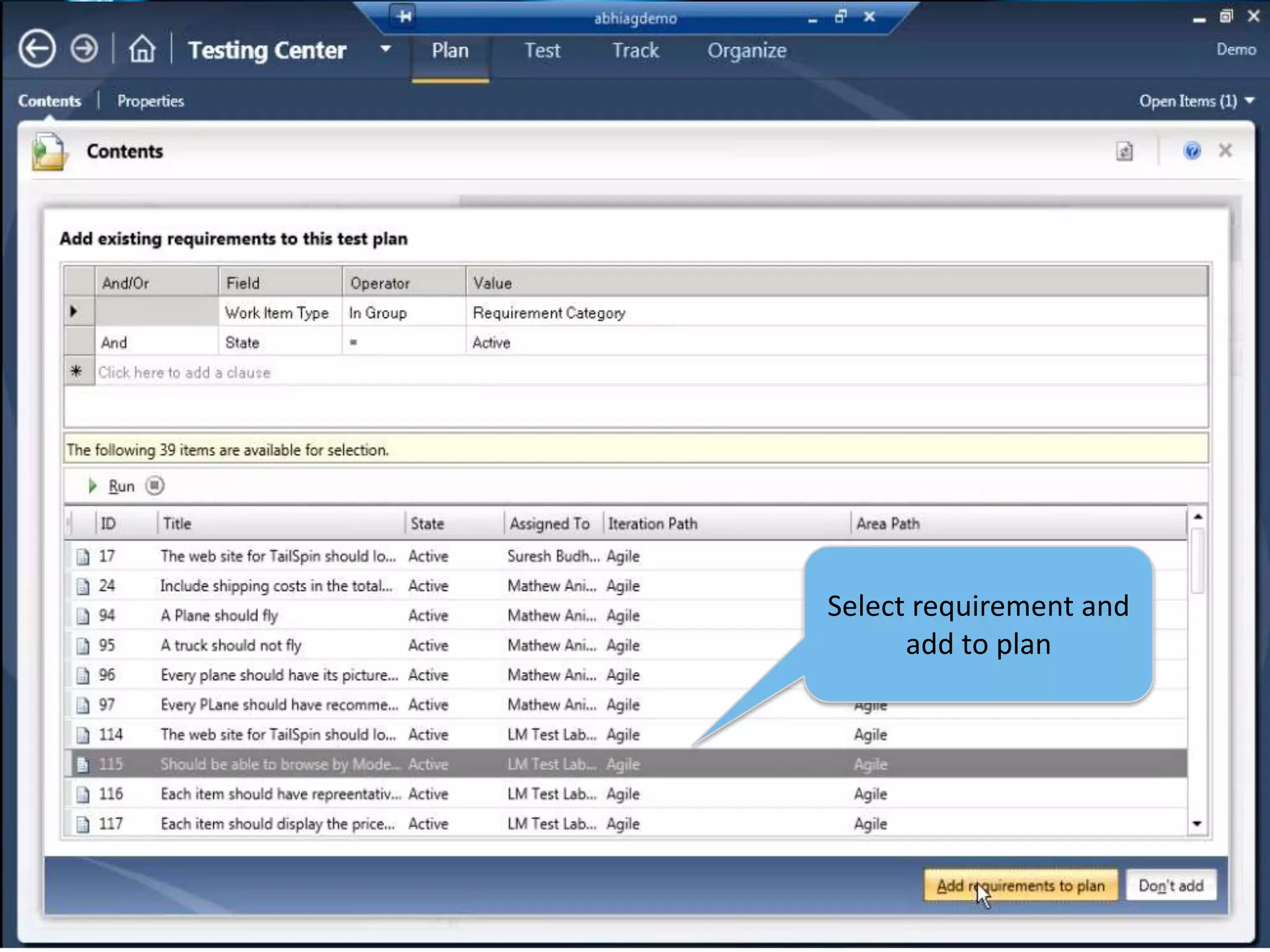Click the refresh document icon in Contents header
The width and height of the screenshot is (1270, 952).
(x=1124, y=151)
